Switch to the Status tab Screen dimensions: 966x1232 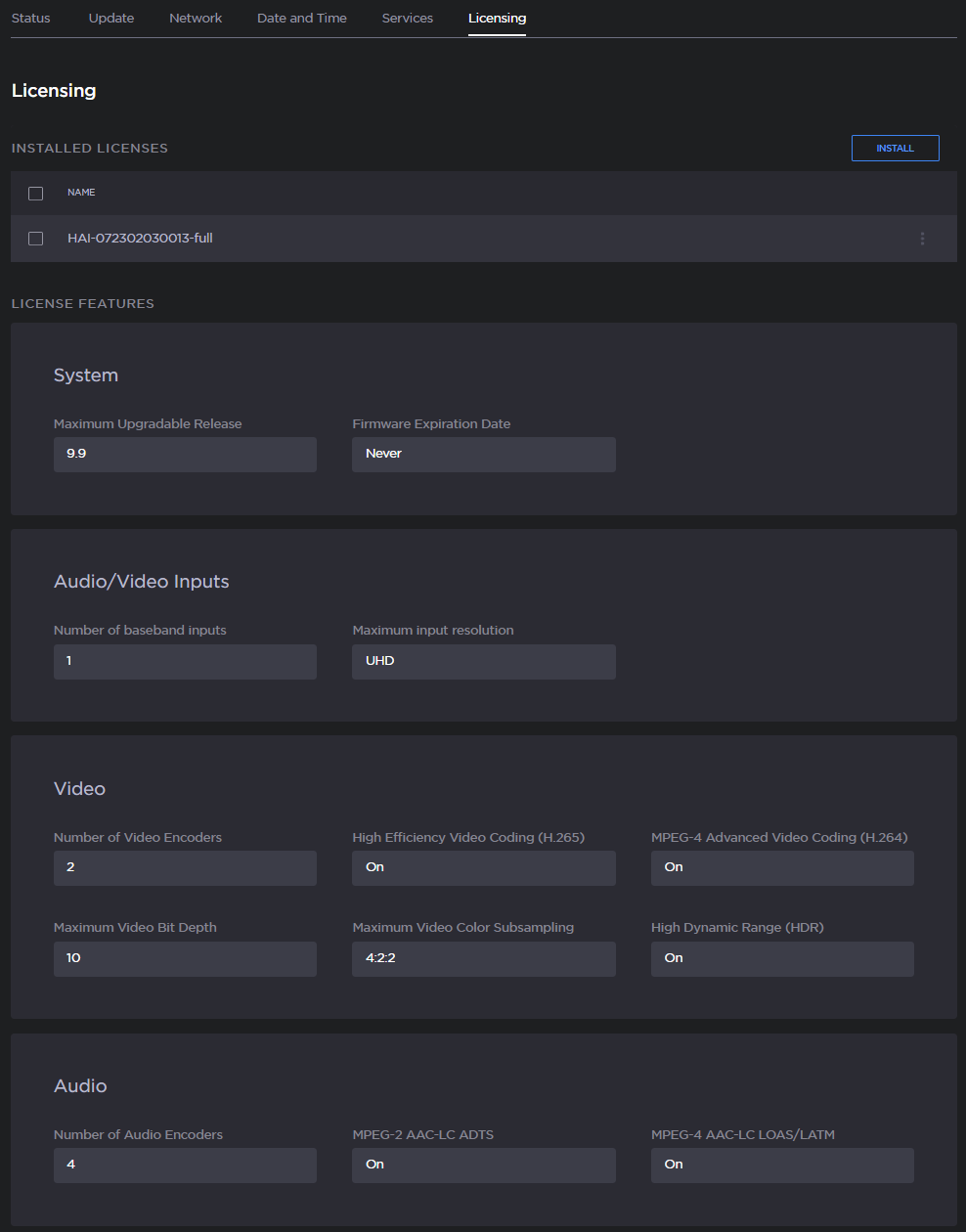[30, 18]
